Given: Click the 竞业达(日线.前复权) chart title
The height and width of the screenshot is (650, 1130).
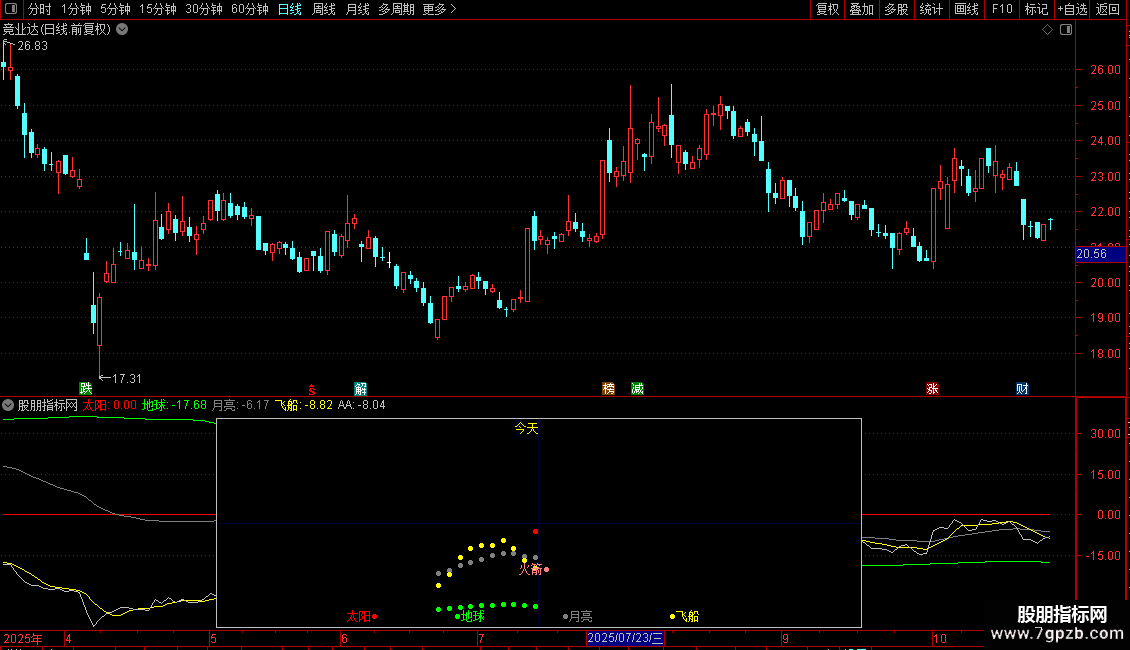Looking at the screenshot, I should (57, 30).
